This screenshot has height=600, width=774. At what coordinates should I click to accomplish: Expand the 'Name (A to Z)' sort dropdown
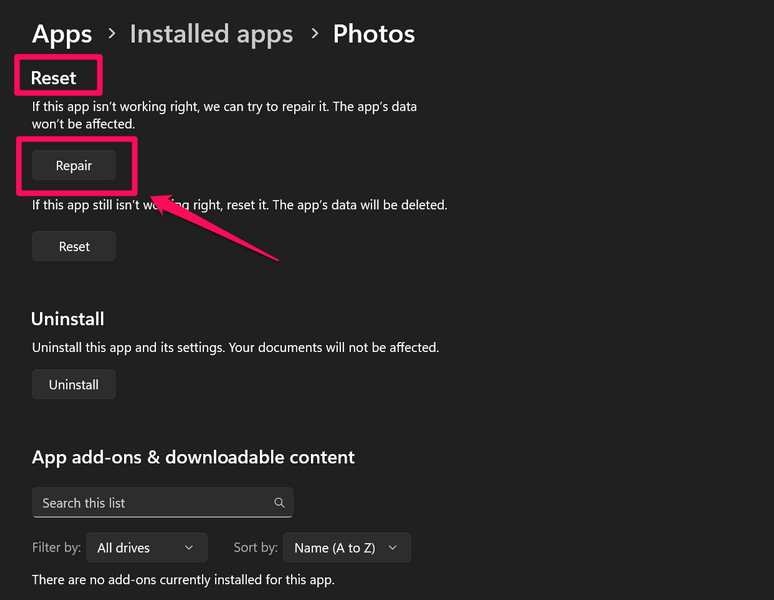(346, 547)
